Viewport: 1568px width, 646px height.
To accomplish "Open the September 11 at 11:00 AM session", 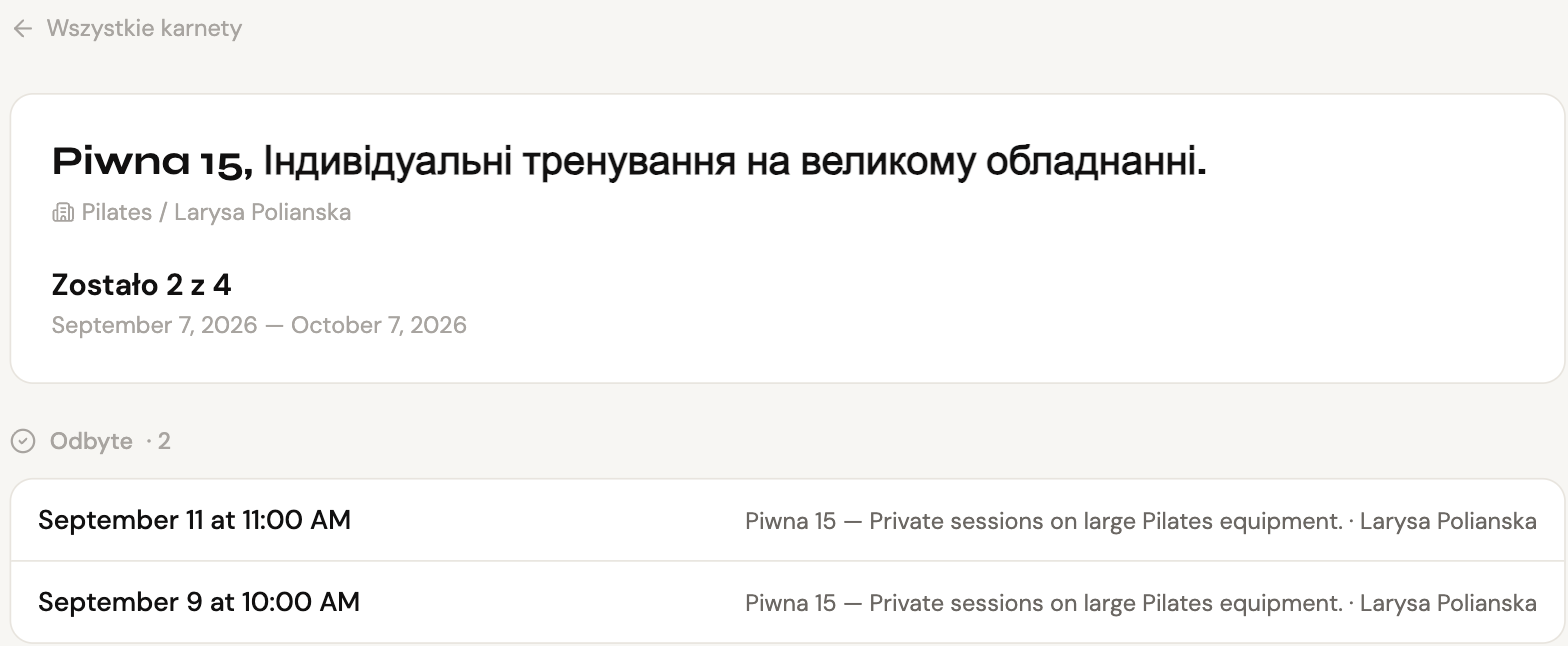I will (x=787, y=521).
